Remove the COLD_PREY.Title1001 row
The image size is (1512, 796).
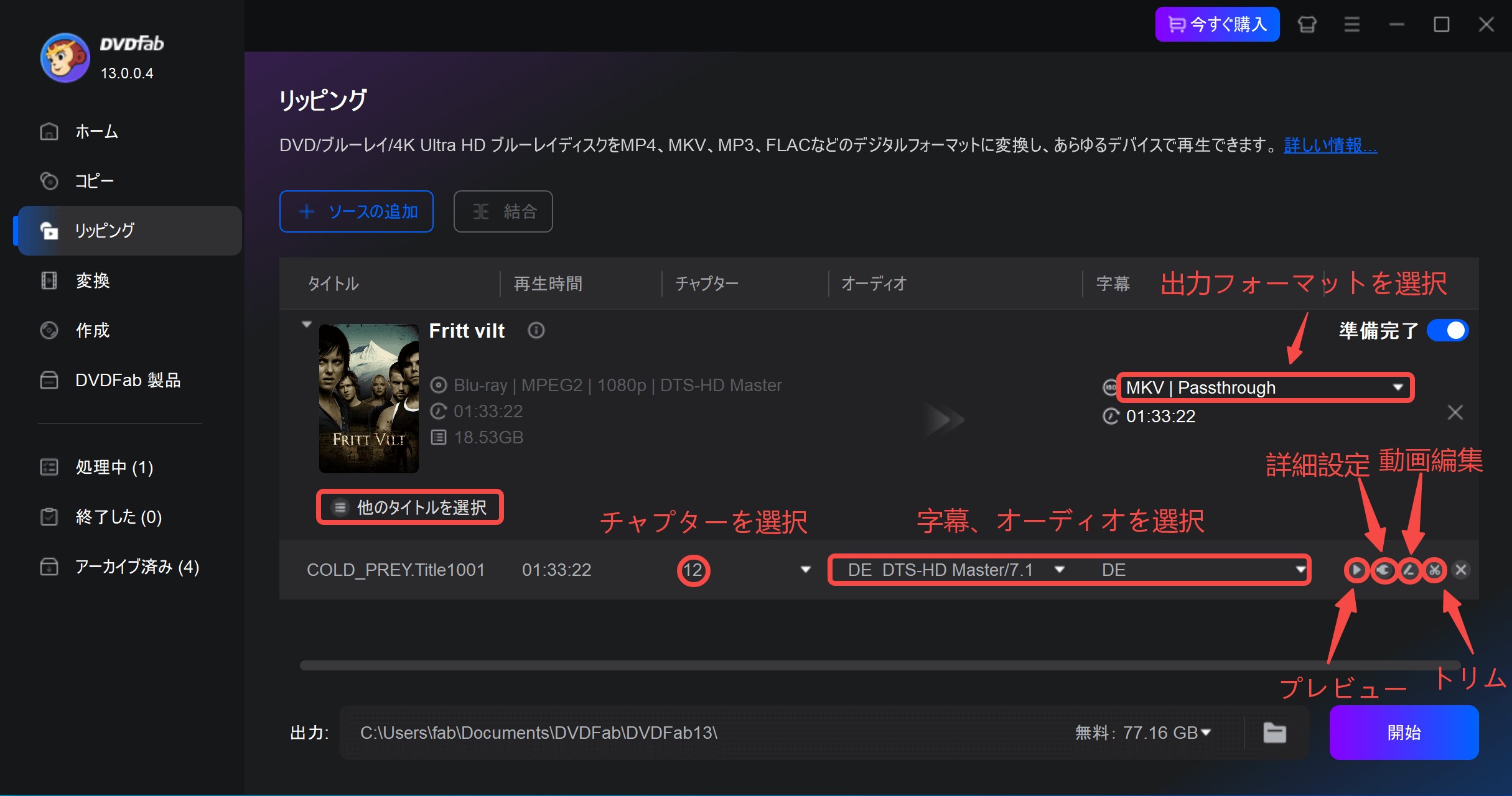point(1461,570)
